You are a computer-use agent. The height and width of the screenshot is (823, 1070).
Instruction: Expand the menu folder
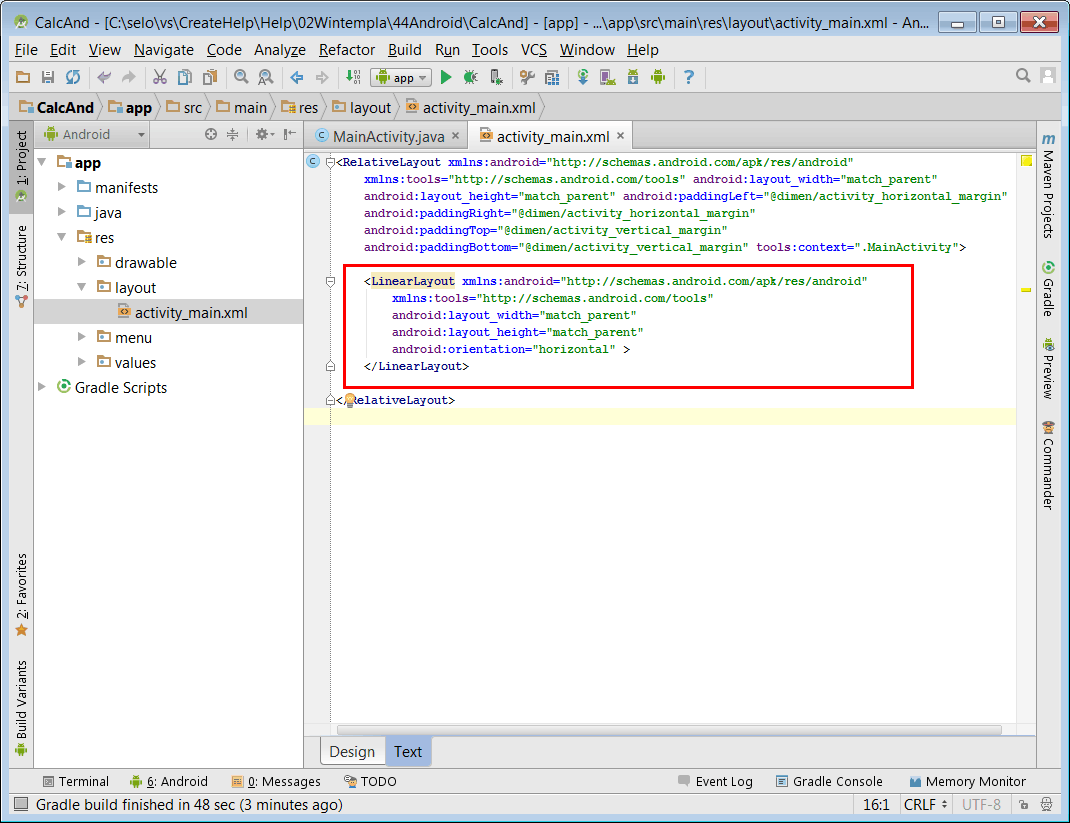tap(82, 336)
